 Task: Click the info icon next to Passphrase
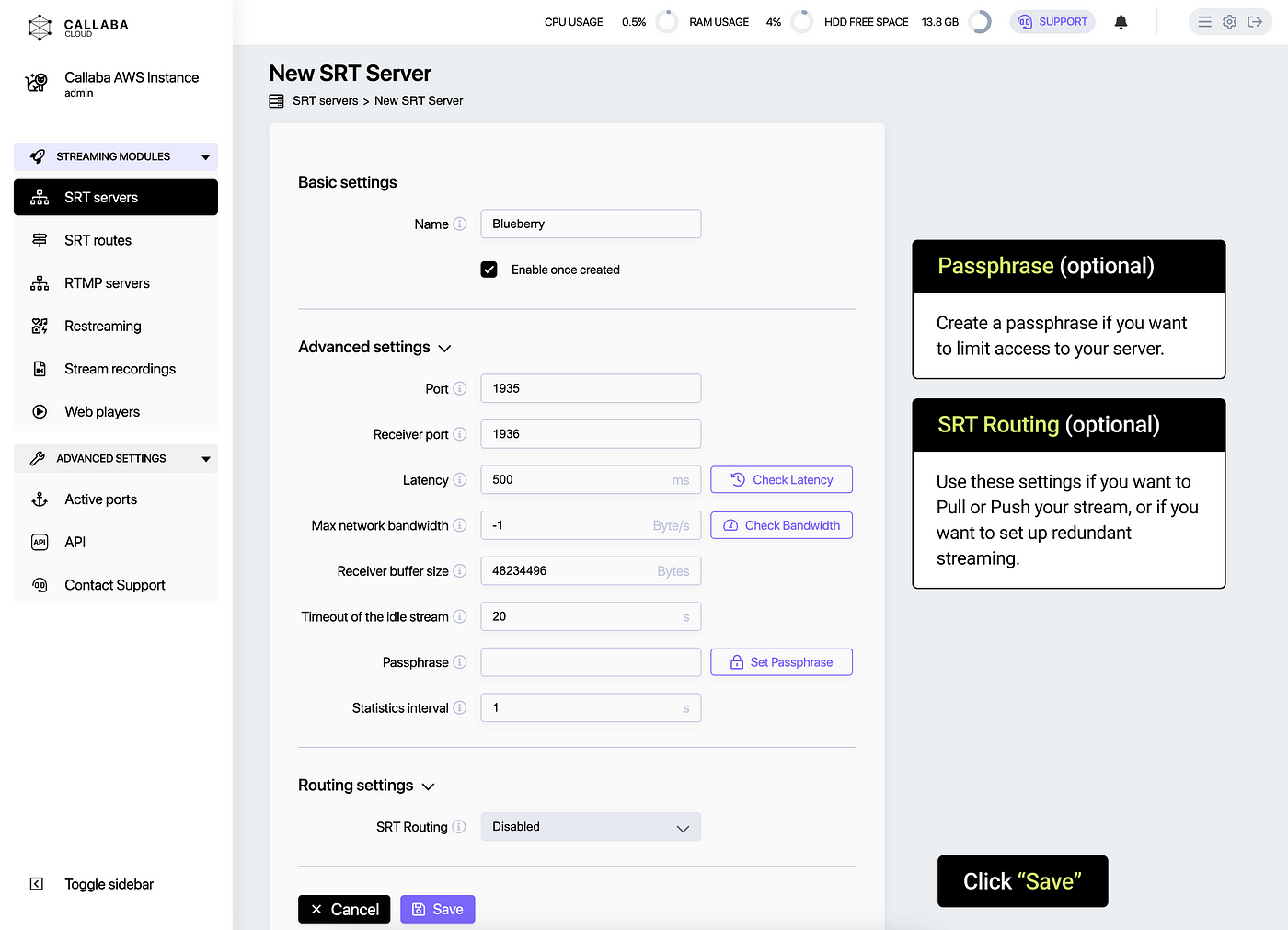[x=460, y=662]
